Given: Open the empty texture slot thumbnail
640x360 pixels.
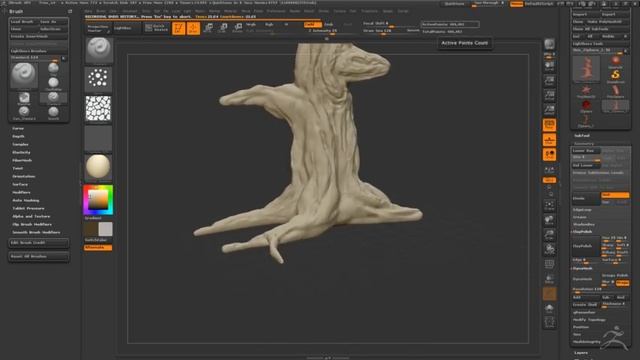Looking at the screenshot, I should coord(98,138).
